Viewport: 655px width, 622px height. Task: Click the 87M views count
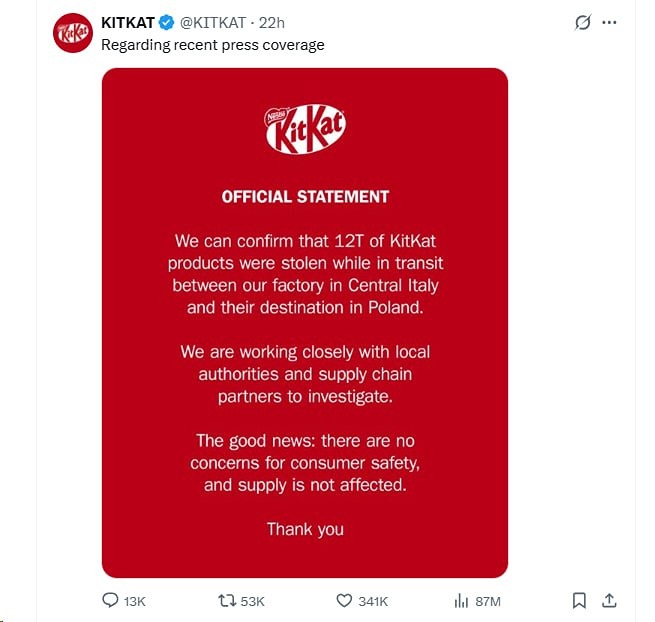[488, 601]
